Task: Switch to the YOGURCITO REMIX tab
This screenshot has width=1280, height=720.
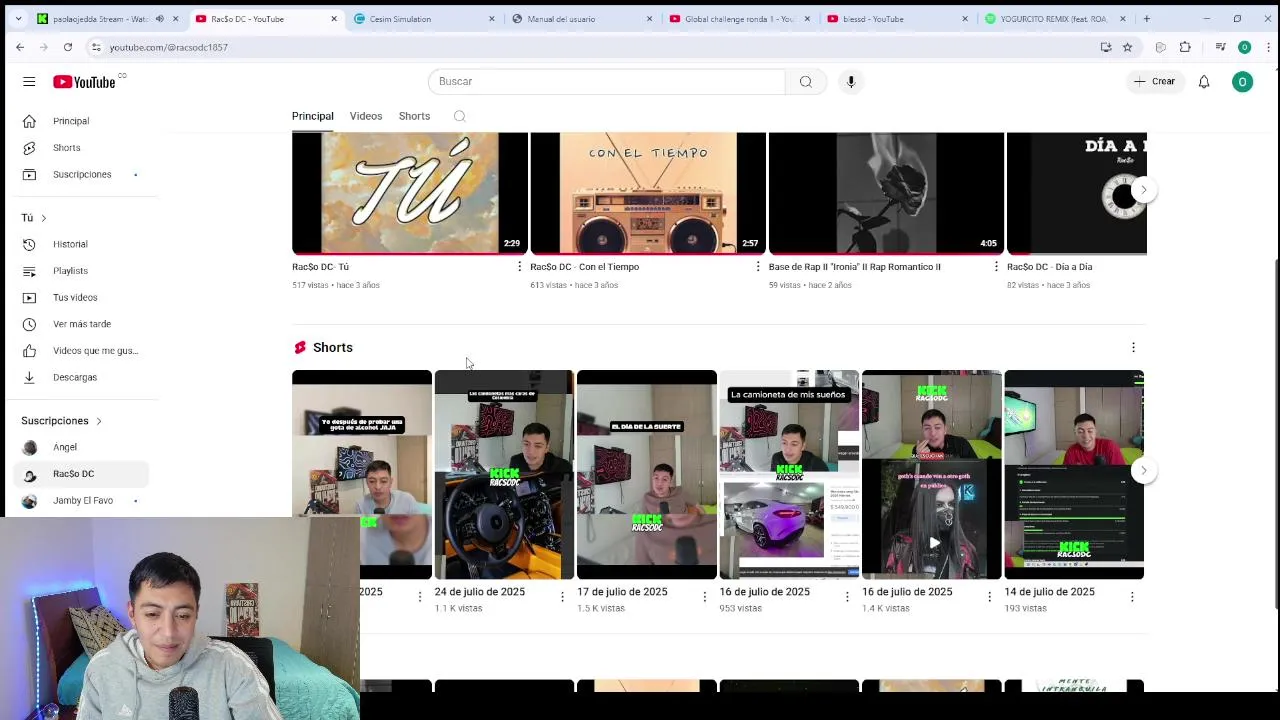Action: pyautogui.click(x=1055, y=19)
